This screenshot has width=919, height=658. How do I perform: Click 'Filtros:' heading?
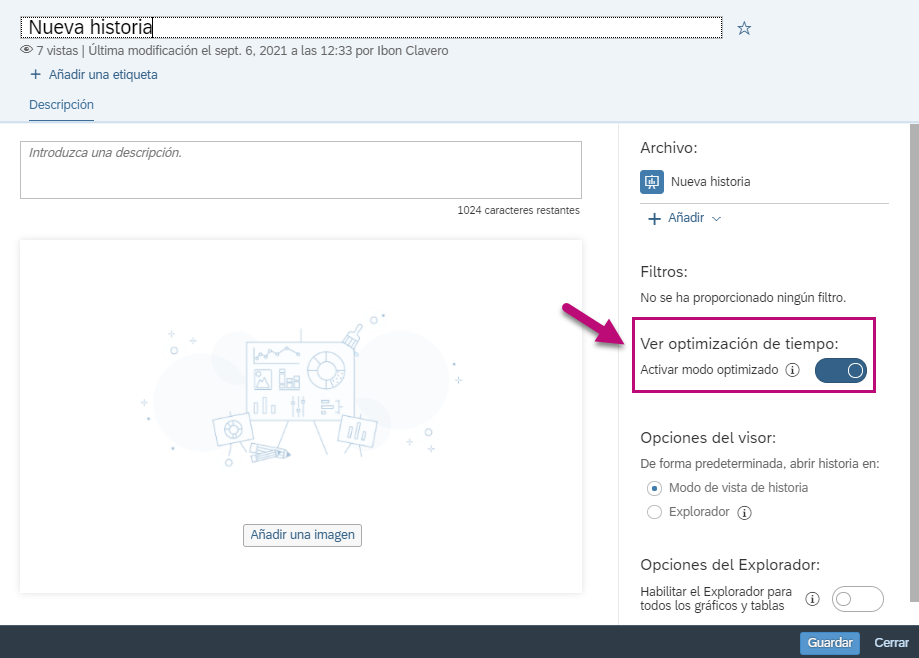coord(663,272)
